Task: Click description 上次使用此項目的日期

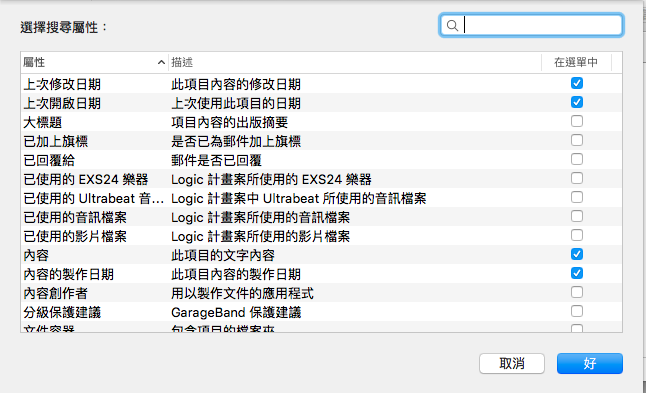Action: coord(236,103)
